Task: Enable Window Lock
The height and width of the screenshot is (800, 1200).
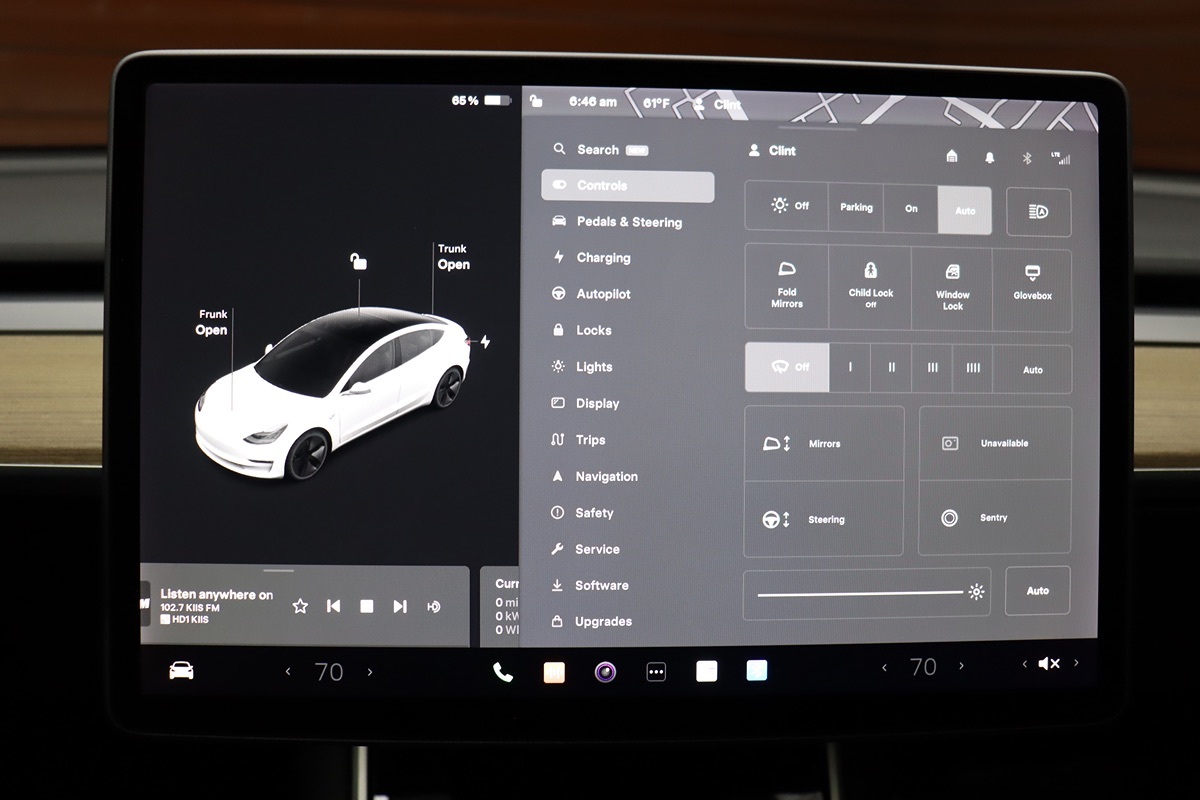Action: [952, 286]
